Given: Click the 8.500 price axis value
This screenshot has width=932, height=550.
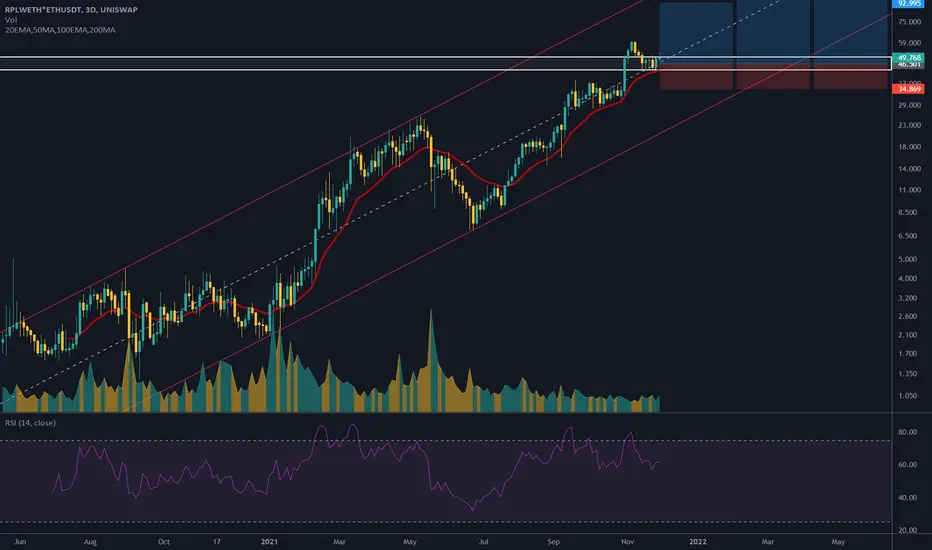Looking at the screenshot, I should click(x=908, y=212).
